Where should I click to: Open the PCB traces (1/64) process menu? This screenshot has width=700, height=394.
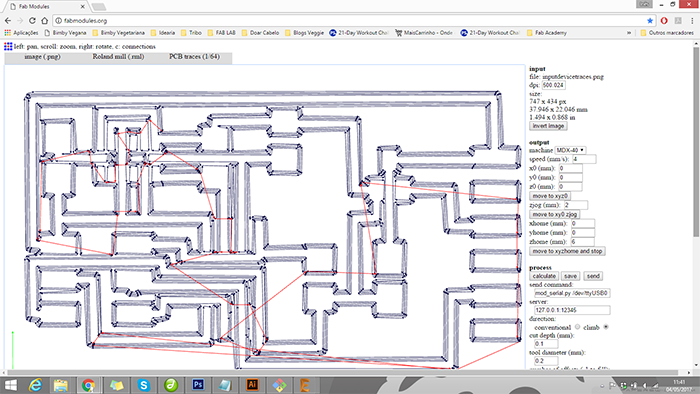pos(194,57)
